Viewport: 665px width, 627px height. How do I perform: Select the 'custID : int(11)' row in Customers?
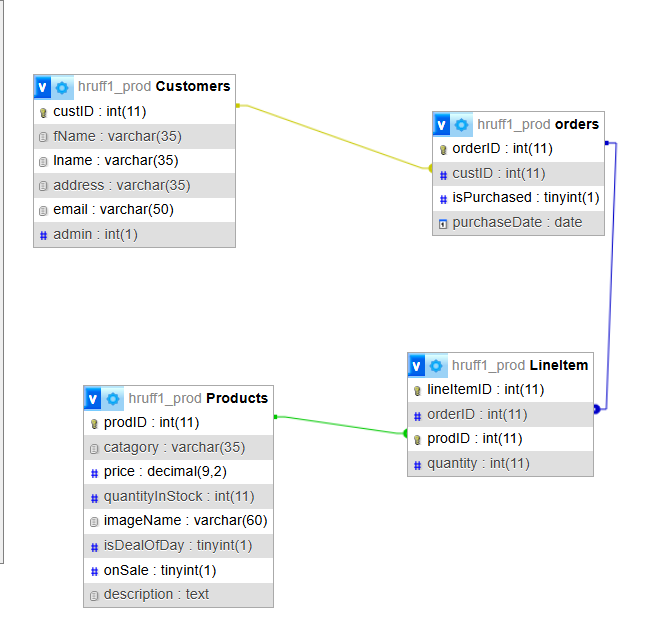(x=134, y=112)
